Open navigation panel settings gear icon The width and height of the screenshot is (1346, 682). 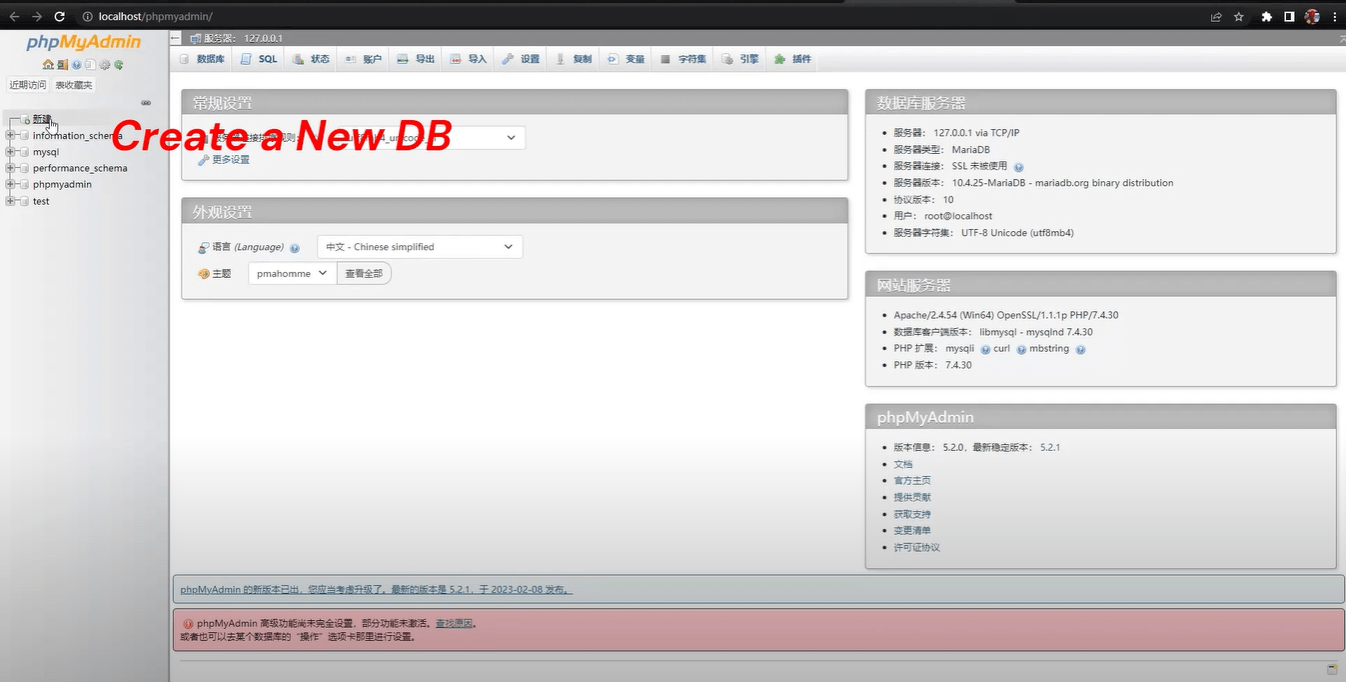[104, 65]
